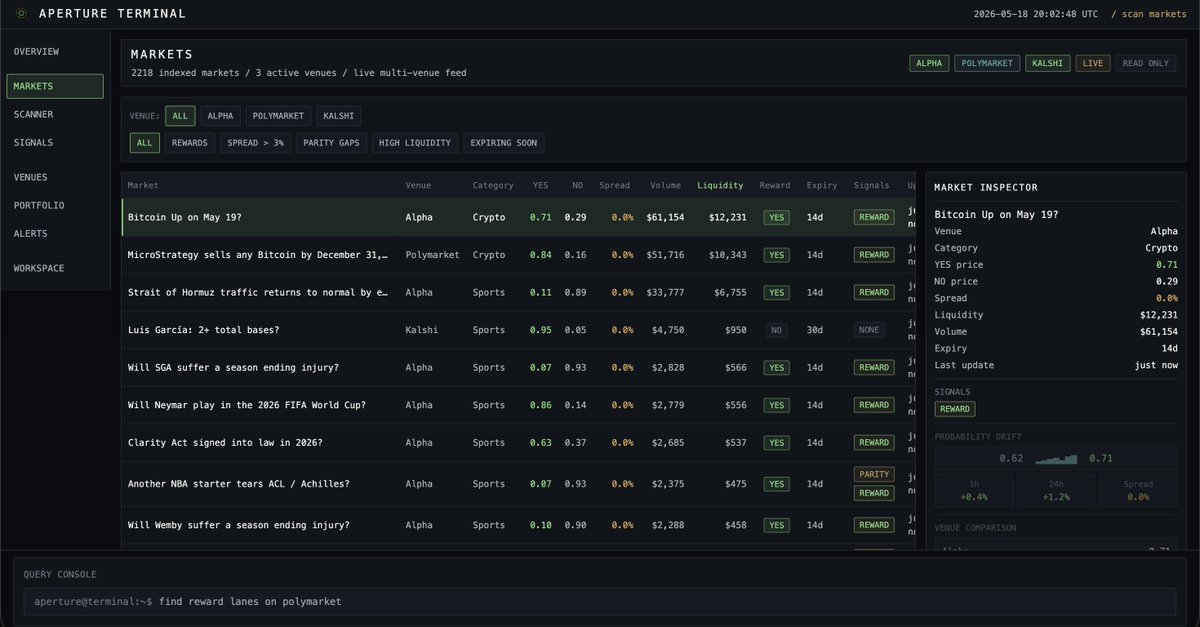1200x627 pixels.
Task: Click the POLYMARKET status badge in header
Action: tap(987, 63)
